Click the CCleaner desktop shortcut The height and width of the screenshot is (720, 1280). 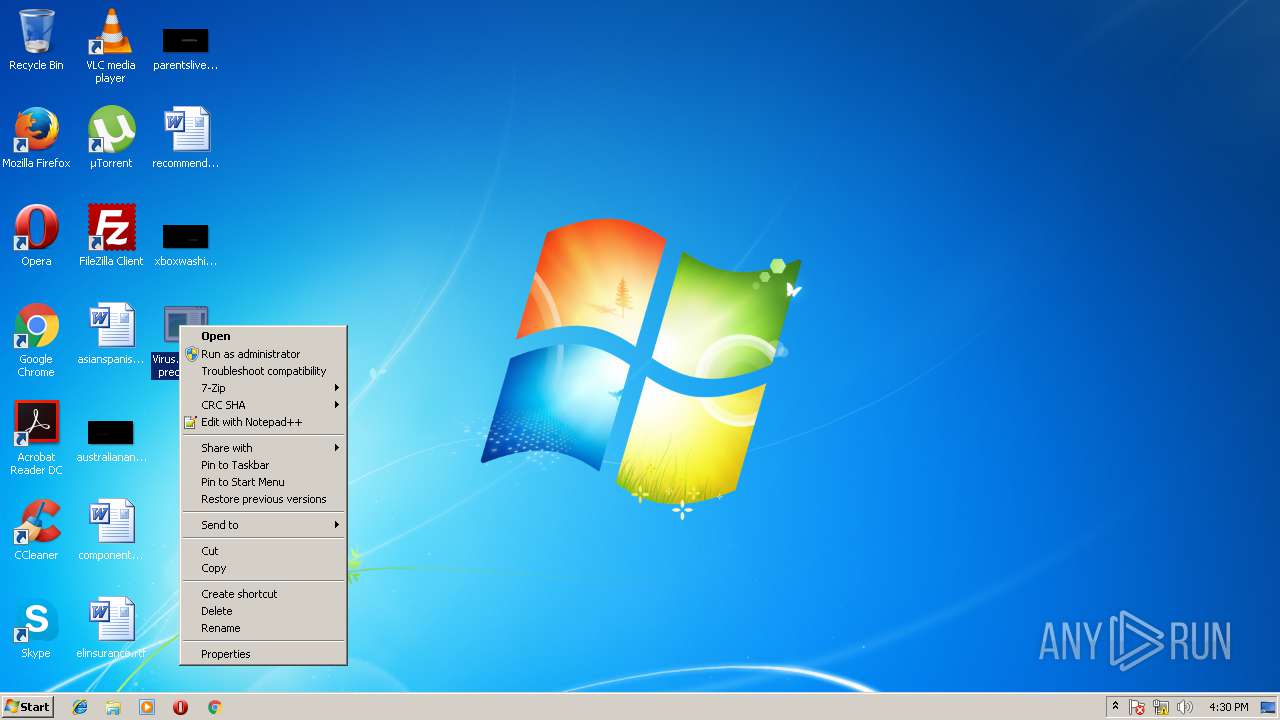point(36,530)
